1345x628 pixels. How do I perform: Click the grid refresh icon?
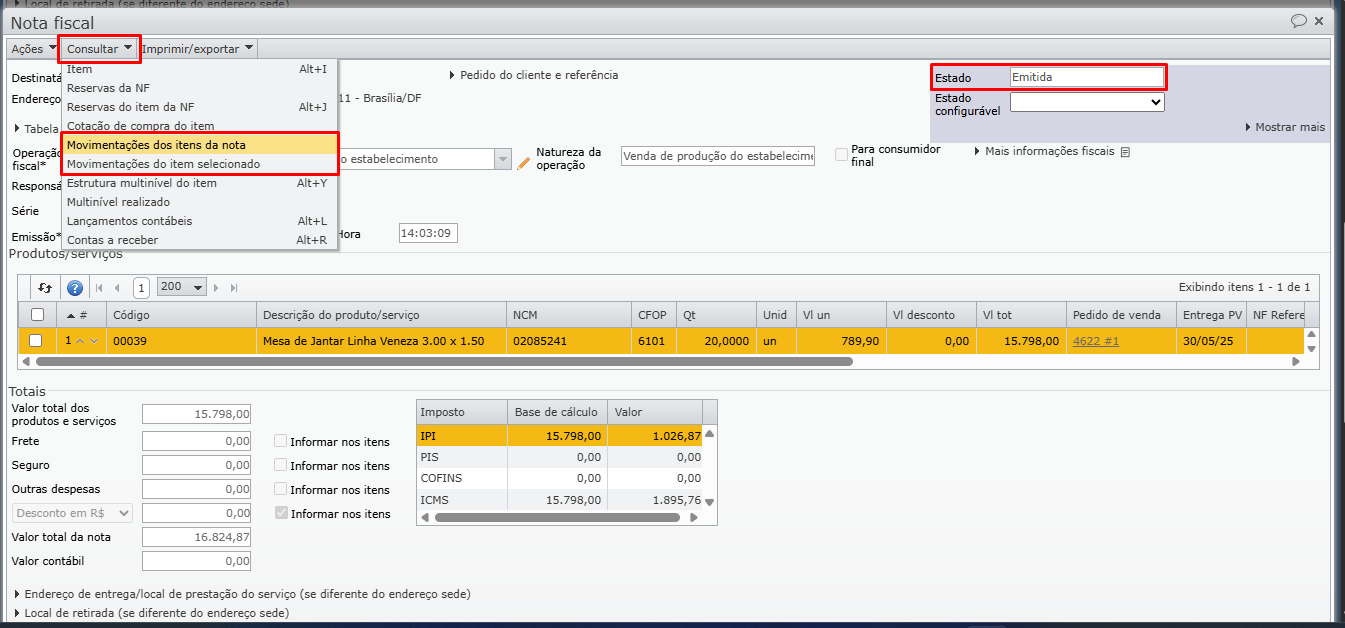coord(45,287)
